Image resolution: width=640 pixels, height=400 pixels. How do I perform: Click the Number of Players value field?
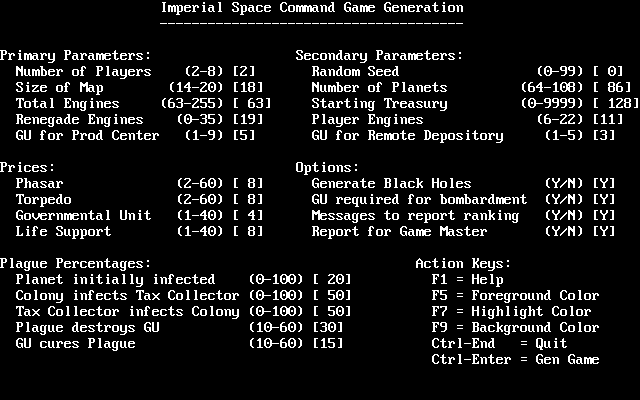[244, 72]
